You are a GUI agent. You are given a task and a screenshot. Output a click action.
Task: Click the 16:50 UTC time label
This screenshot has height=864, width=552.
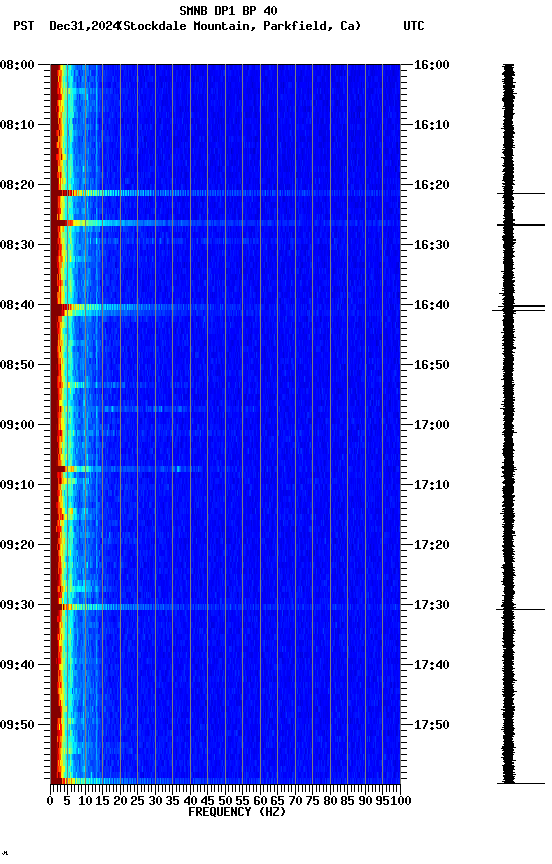[x=431, y=365]
